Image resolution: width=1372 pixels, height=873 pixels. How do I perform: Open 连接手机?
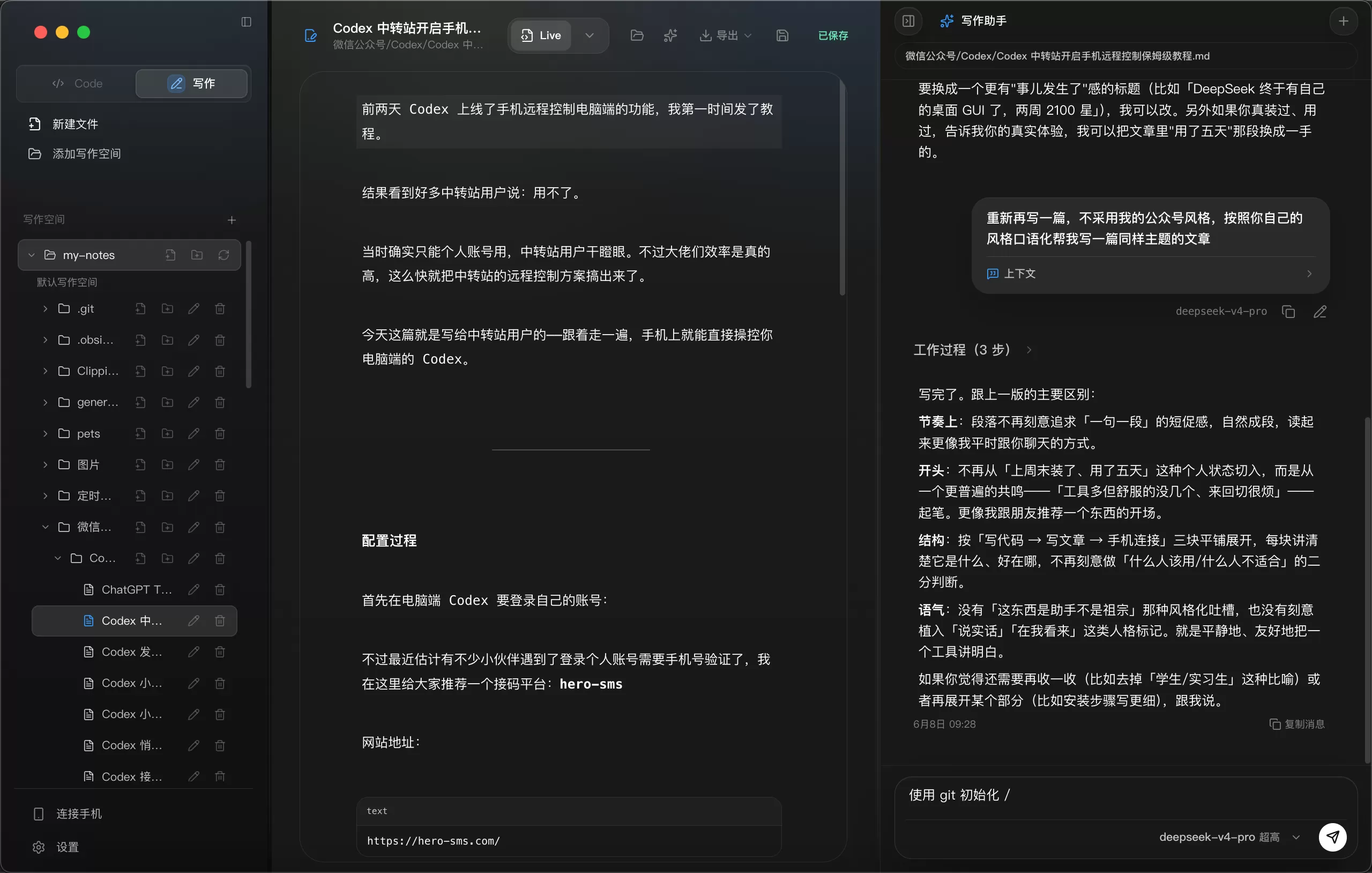(x=68, y=813)
